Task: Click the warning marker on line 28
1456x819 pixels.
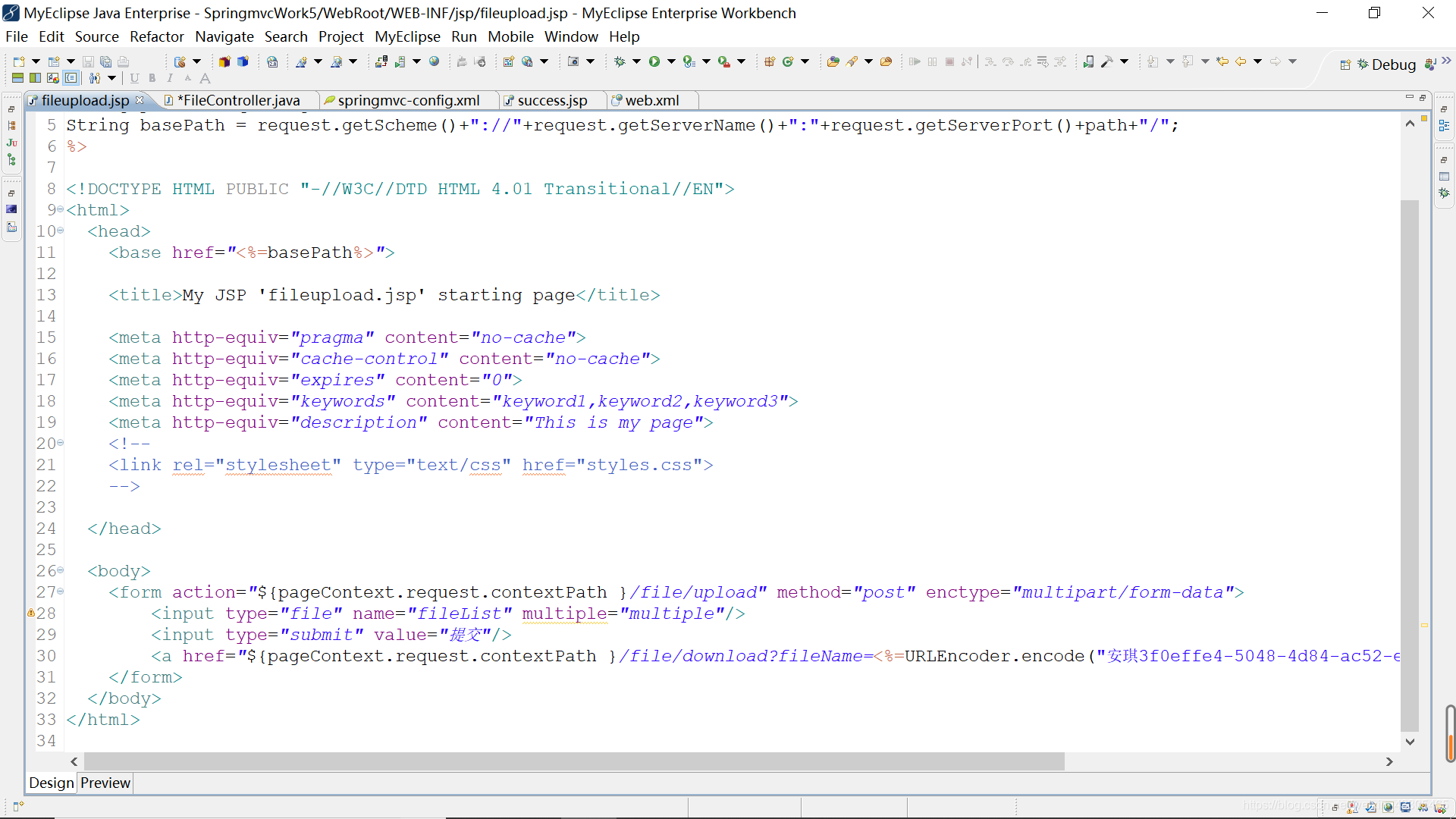Action: coord(31,613)
